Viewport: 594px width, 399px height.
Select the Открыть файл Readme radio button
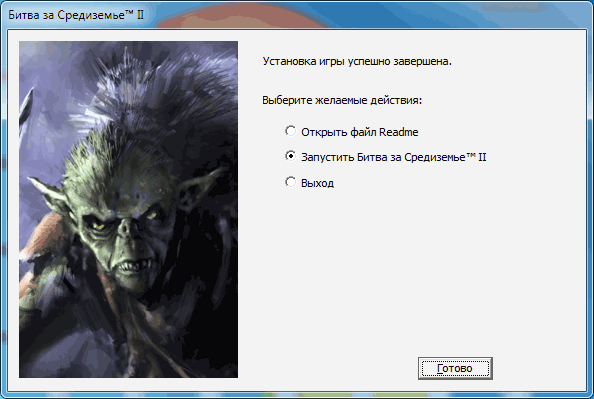291,131
